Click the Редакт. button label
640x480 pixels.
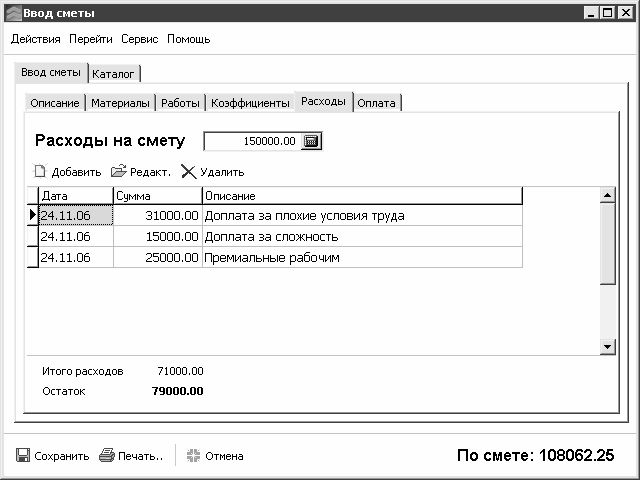tap(150, 172)
